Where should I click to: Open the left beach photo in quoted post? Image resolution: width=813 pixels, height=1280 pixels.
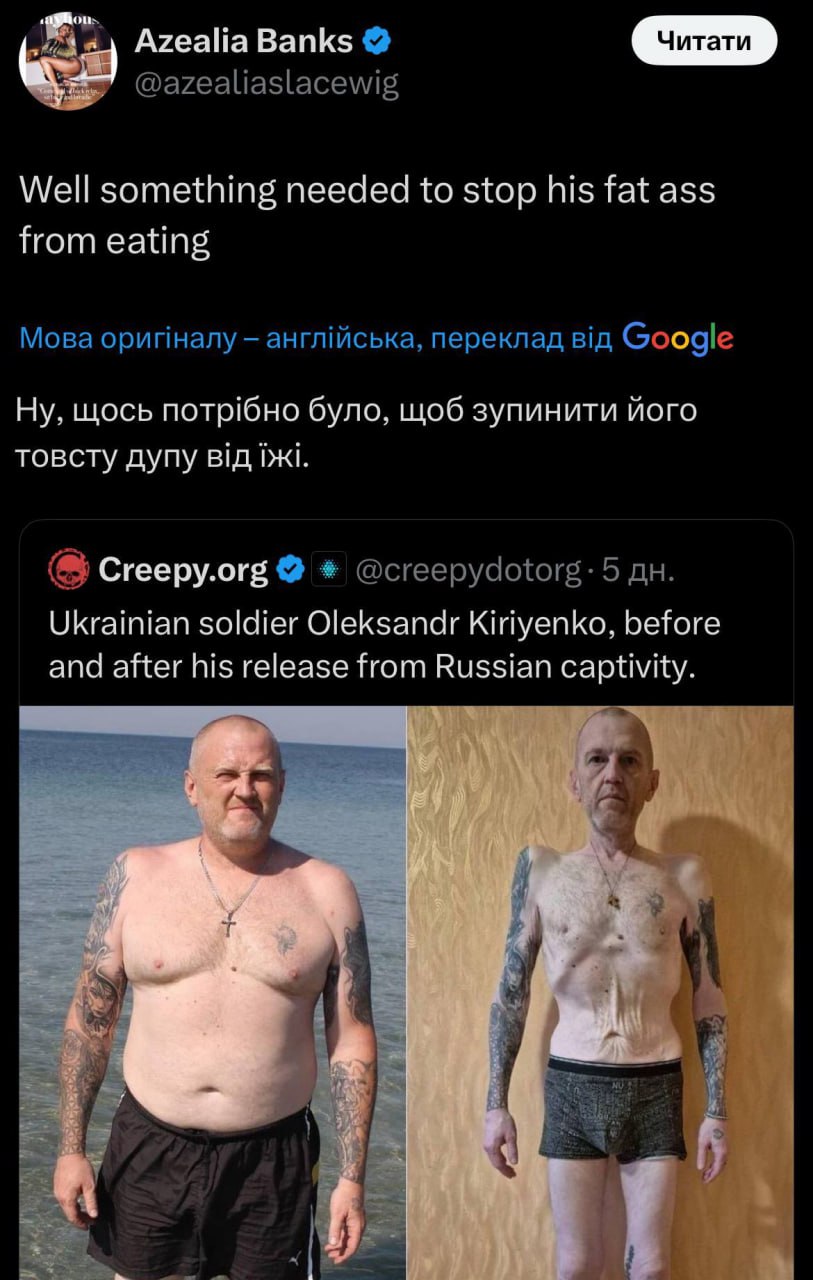click(x=212, y=992)
